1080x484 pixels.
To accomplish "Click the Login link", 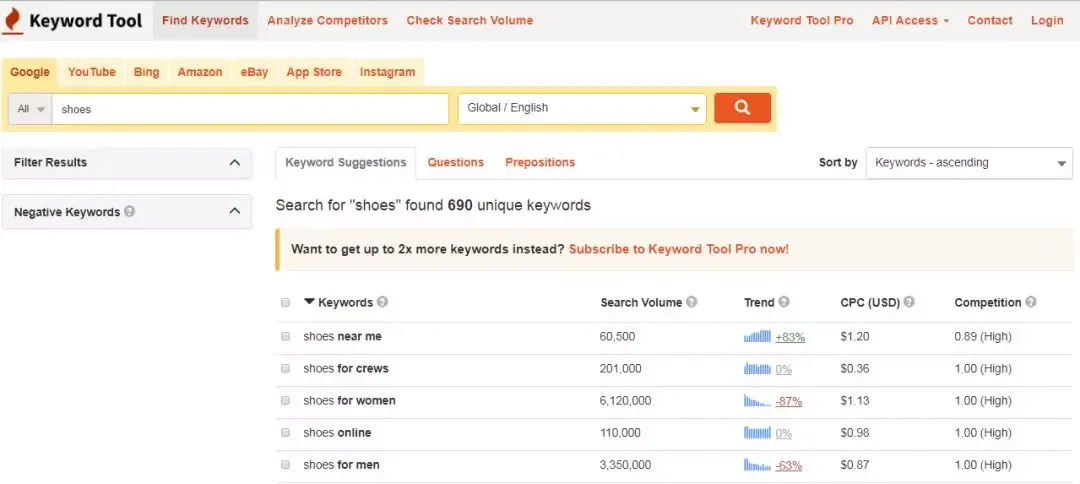I will (x=1047, y=21).
